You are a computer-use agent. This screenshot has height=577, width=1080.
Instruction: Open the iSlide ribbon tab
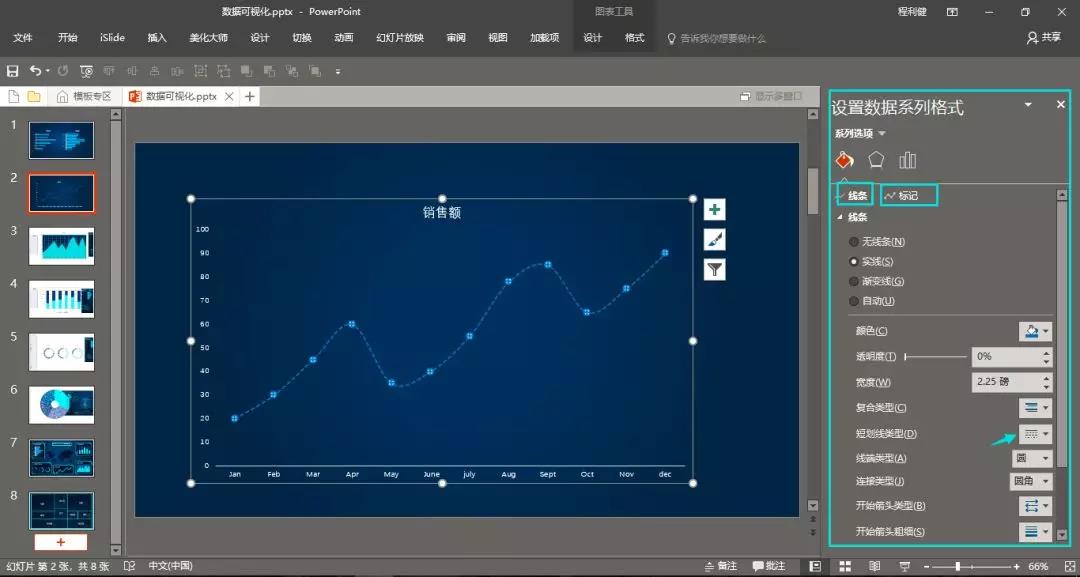(112, 38)
